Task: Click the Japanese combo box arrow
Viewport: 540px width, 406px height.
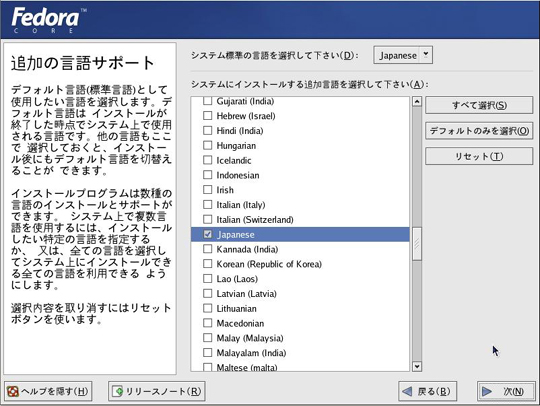Action: [426, 55]
